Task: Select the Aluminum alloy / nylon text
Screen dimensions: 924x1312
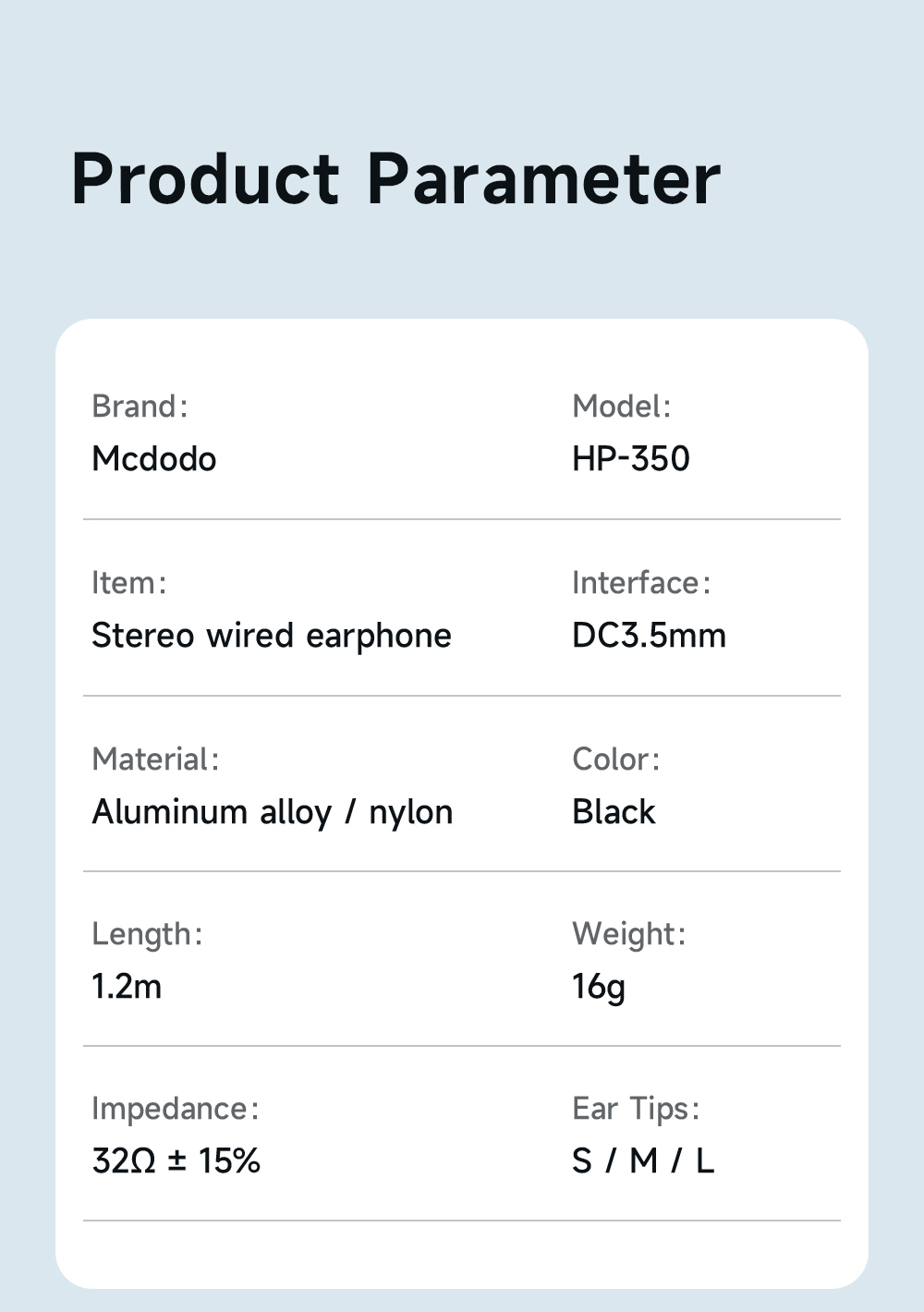Action: point(273,812)
